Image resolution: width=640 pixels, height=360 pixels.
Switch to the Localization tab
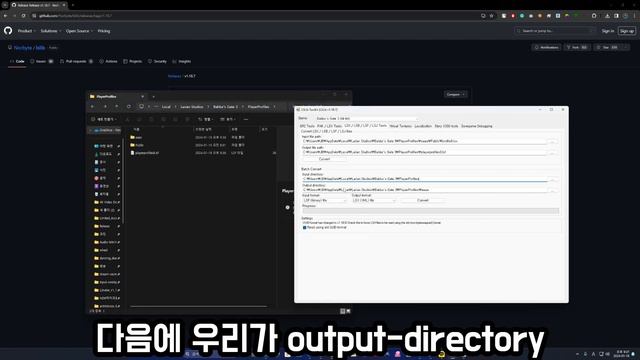tap(423, 126)
